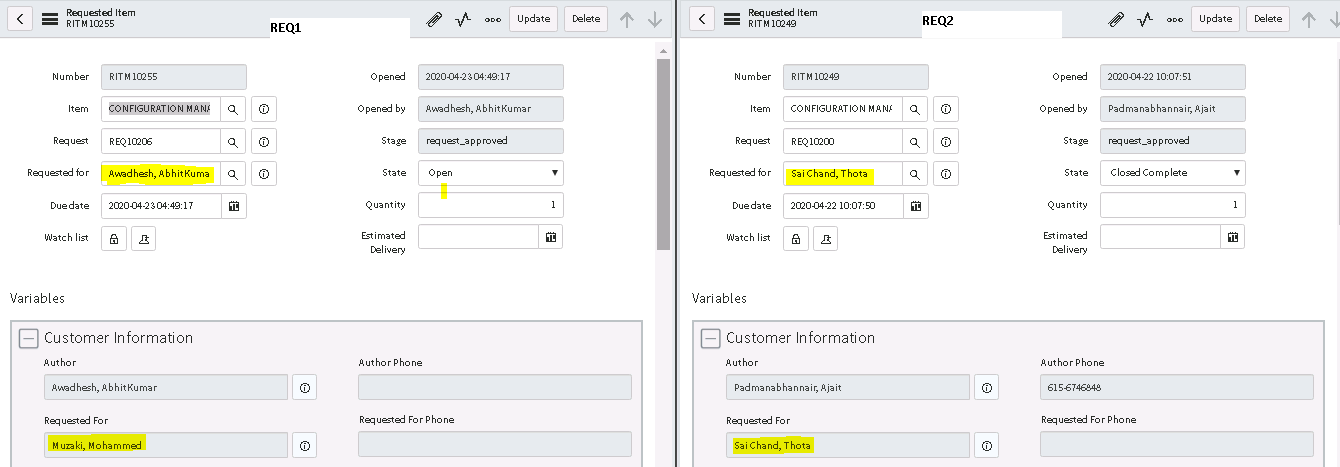Viewport: 1340px width, 467px height.
Task: Look up Requested for Sai Chand with magnifier
Action: (x=914, y=173)
